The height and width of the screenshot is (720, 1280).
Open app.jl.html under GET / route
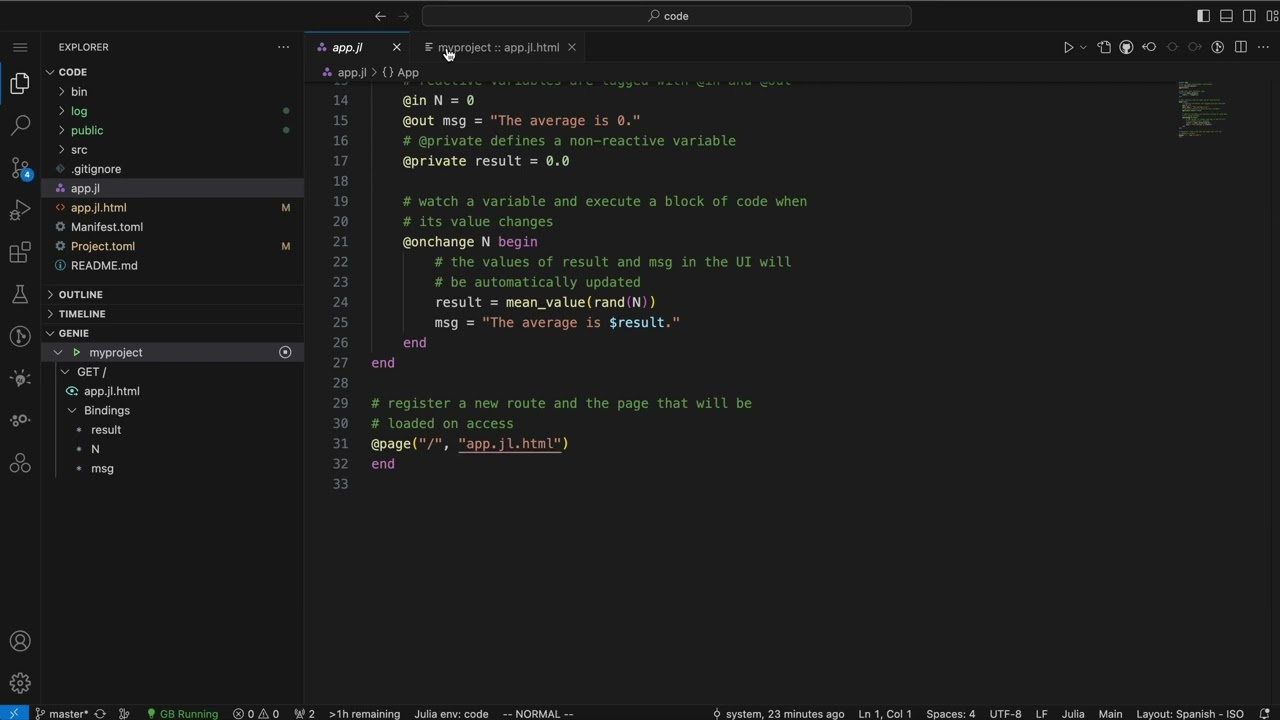(x=111, y=391)
